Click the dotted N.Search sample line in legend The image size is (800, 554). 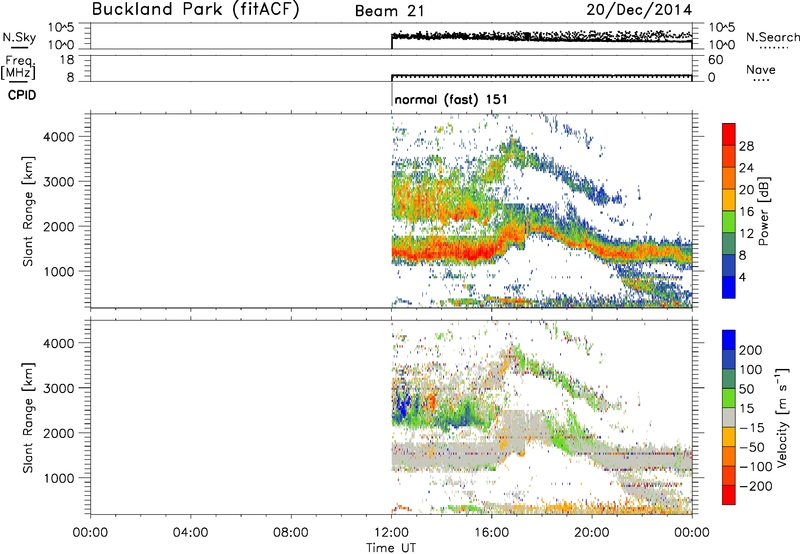pyautogui.click(x=773, y=47)
